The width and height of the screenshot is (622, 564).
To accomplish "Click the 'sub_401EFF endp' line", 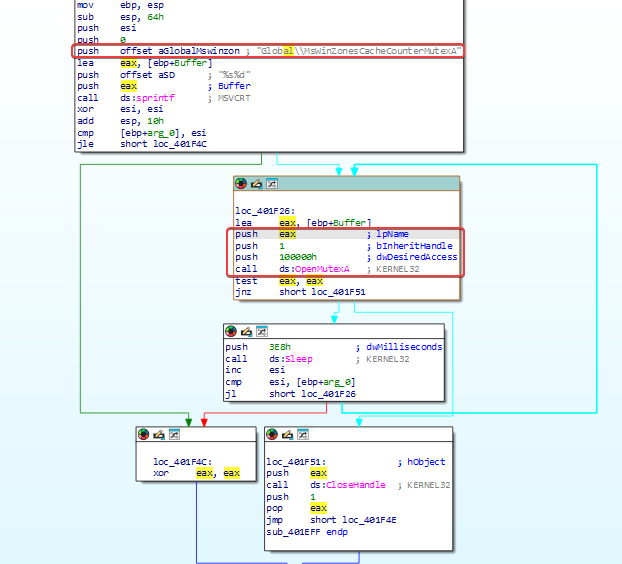I will (307, 531).
